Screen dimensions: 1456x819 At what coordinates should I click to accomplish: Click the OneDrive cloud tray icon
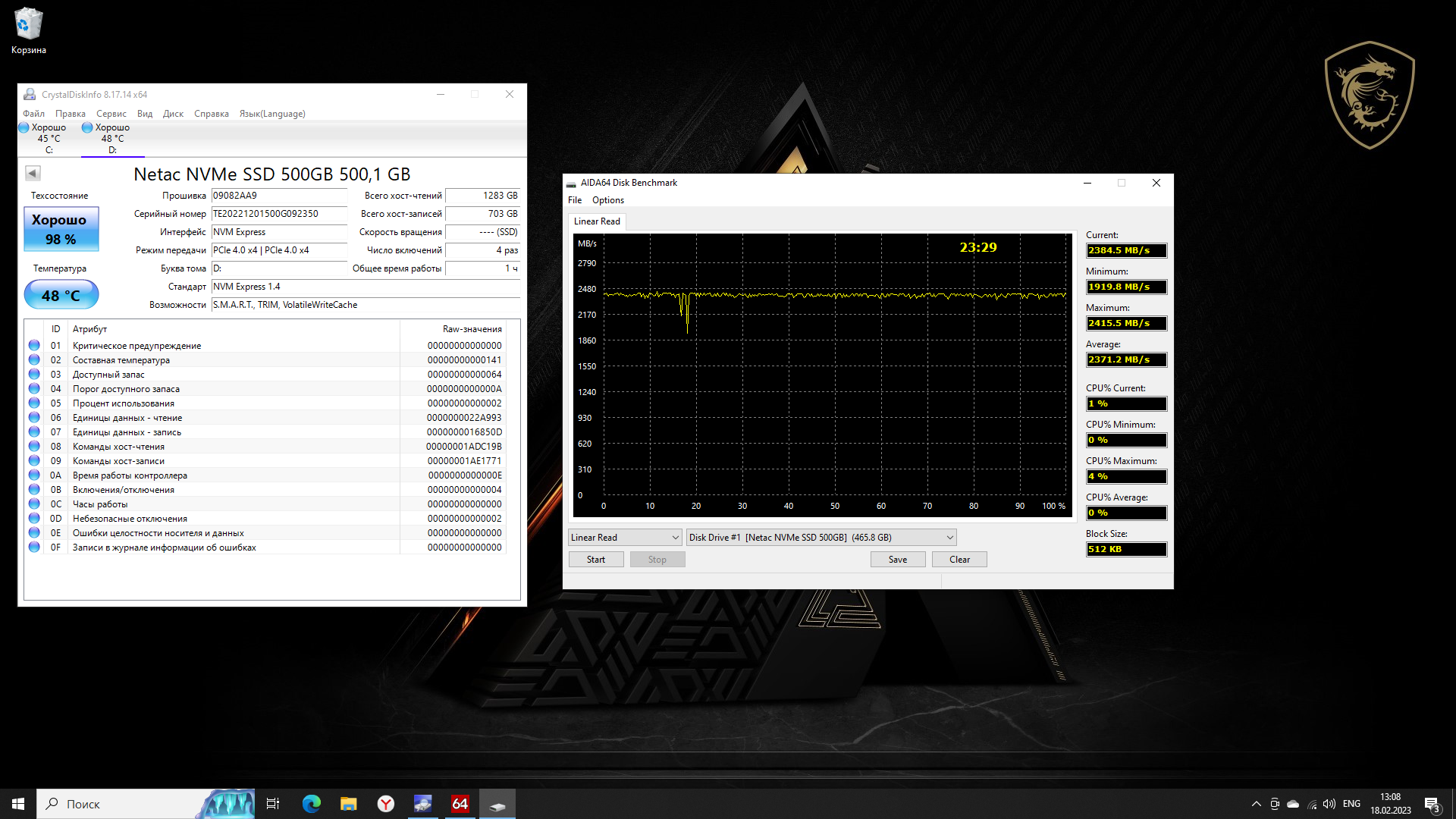click(x=1293, y=804)
